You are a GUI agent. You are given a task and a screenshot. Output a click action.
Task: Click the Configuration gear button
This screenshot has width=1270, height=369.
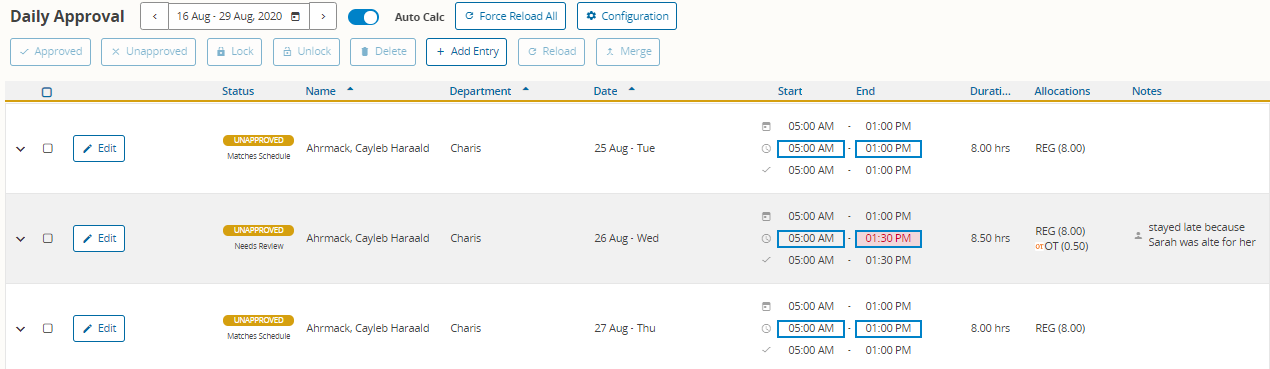click(627, 16)
